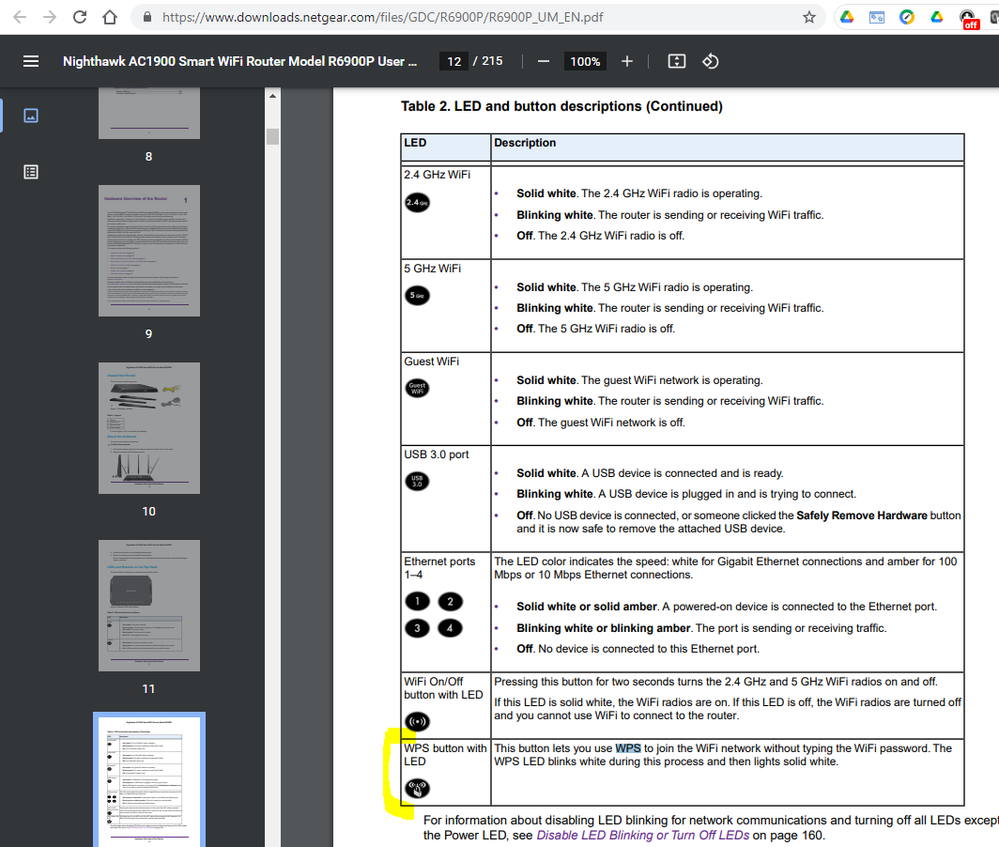Click the PDF title 'Nighthawk AC1900 Smart WiFi Router'
This screenshot has width=999, height=847.
(240, 61)
